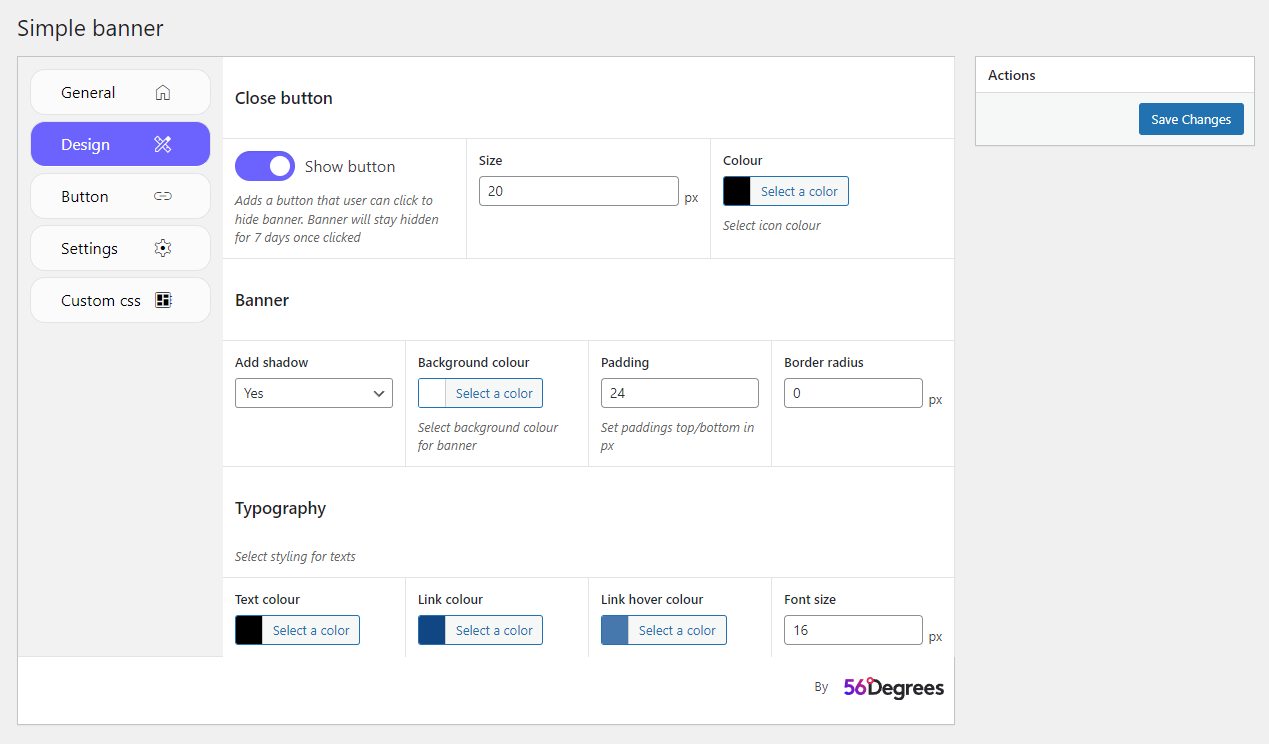Click the Padding input field
The height and width of the screenshot is (744, 1269).
pyautogui.click(x=679, y=394)
